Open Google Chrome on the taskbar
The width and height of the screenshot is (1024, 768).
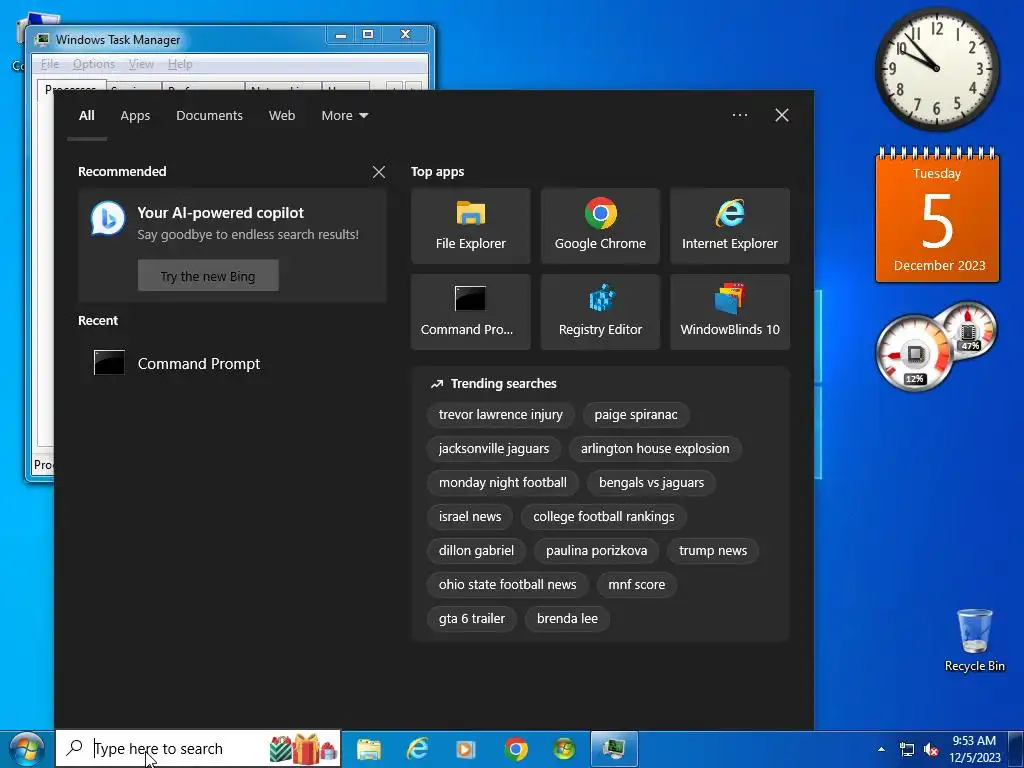(x=515, y=749)
